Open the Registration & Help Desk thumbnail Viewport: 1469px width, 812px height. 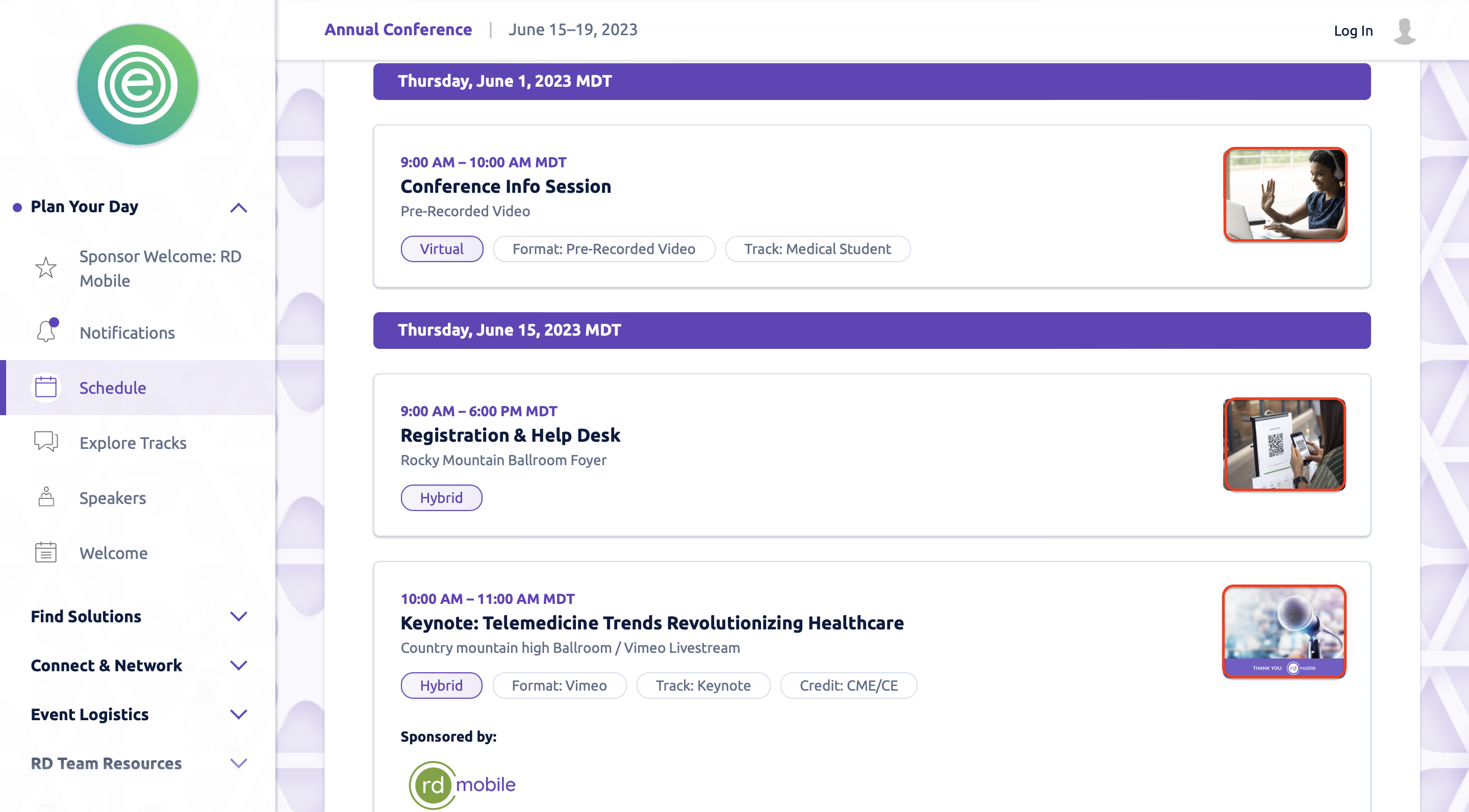(1284, 444)
